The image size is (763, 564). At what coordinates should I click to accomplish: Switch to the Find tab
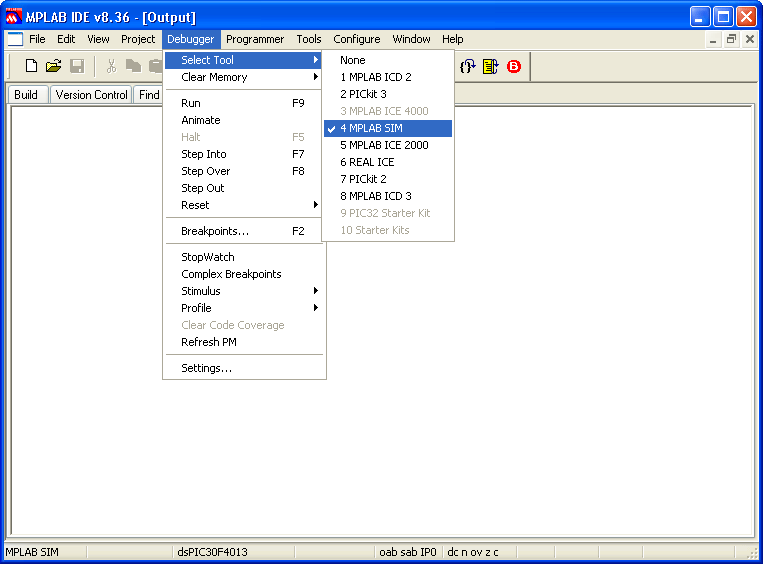coord(148,95)
